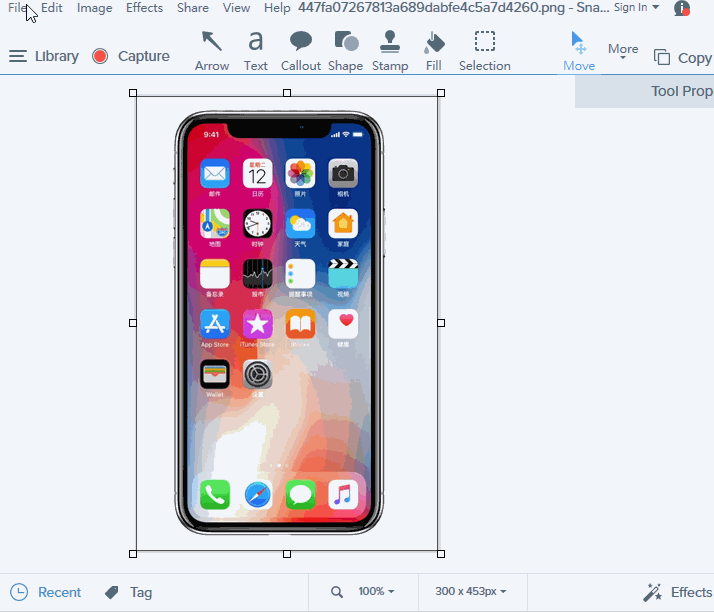Click the Photos app icon on phone
714x612 pixels.
pyautogui.click(x=301, y=173)
